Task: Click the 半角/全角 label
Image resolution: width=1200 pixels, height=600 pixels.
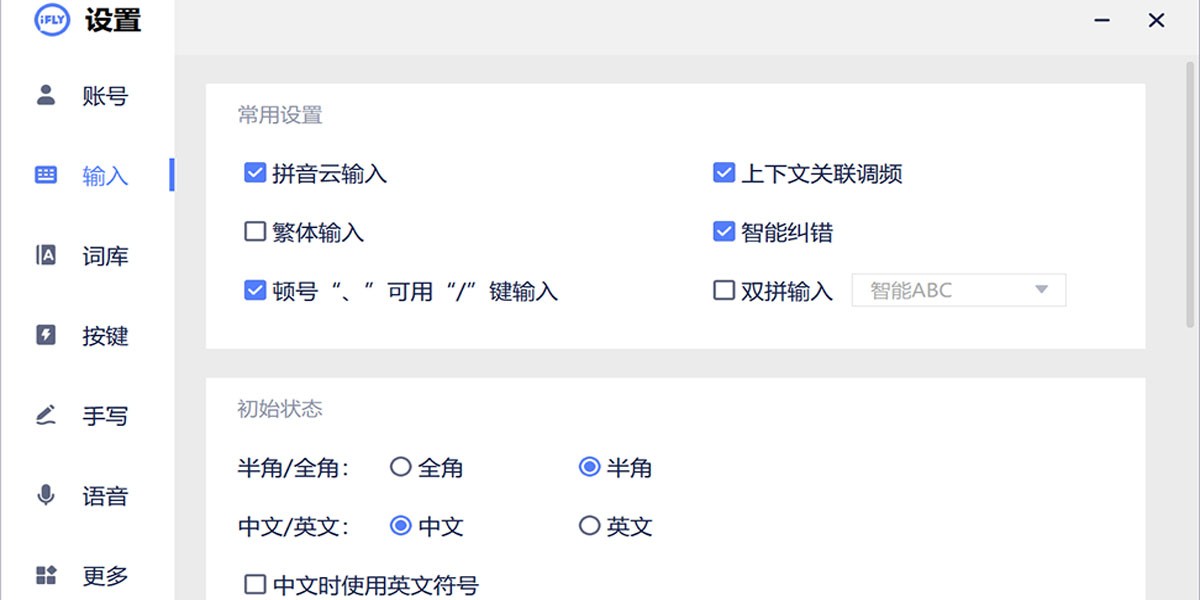Action: pos(293,468)
